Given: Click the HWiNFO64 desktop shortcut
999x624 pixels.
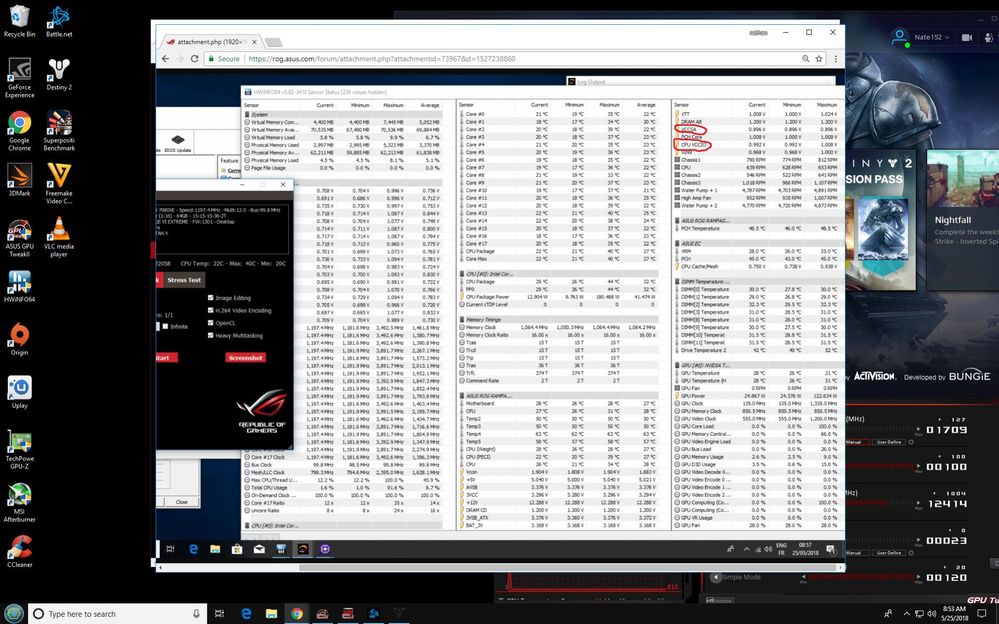Looking at the screenshot, I should click(x=19, y=286).
